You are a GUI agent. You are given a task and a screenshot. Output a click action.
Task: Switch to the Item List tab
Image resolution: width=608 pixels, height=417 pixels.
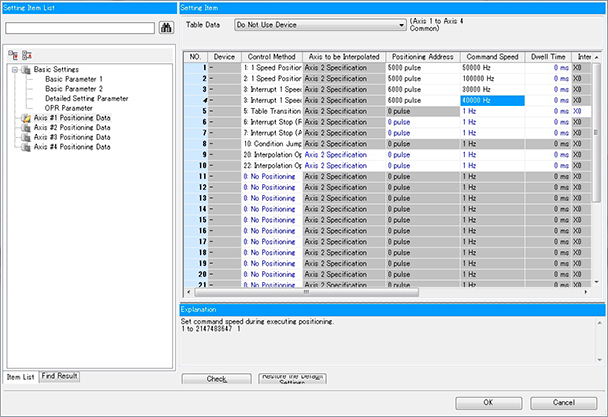(x=20, y=376)
